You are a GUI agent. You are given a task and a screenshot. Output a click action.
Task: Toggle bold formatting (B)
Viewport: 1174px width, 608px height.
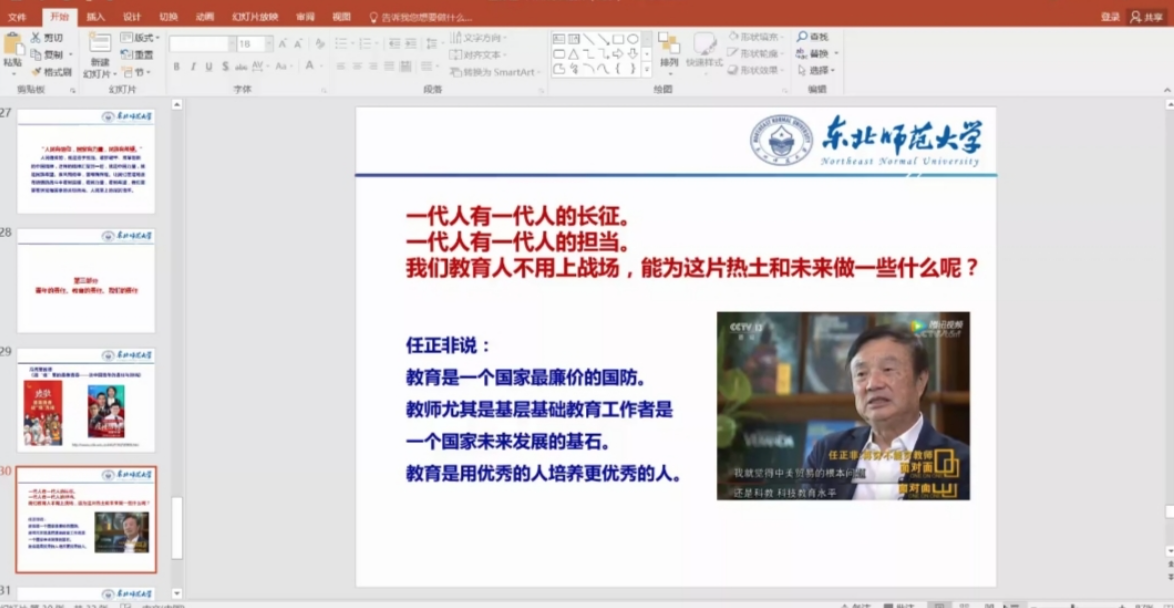click(x=176, y=67)
